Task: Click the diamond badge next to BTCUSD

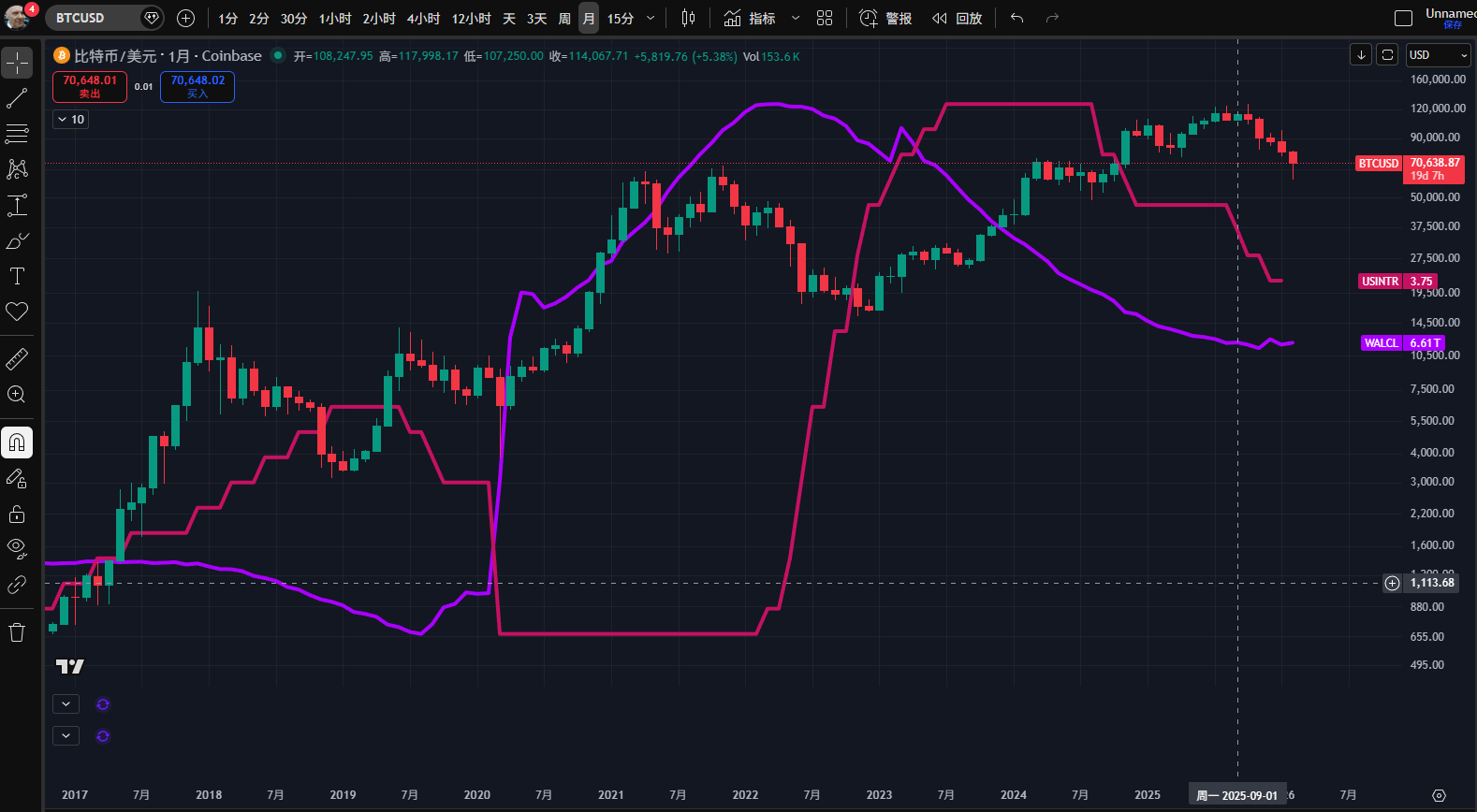Action: tap(152, 18)
